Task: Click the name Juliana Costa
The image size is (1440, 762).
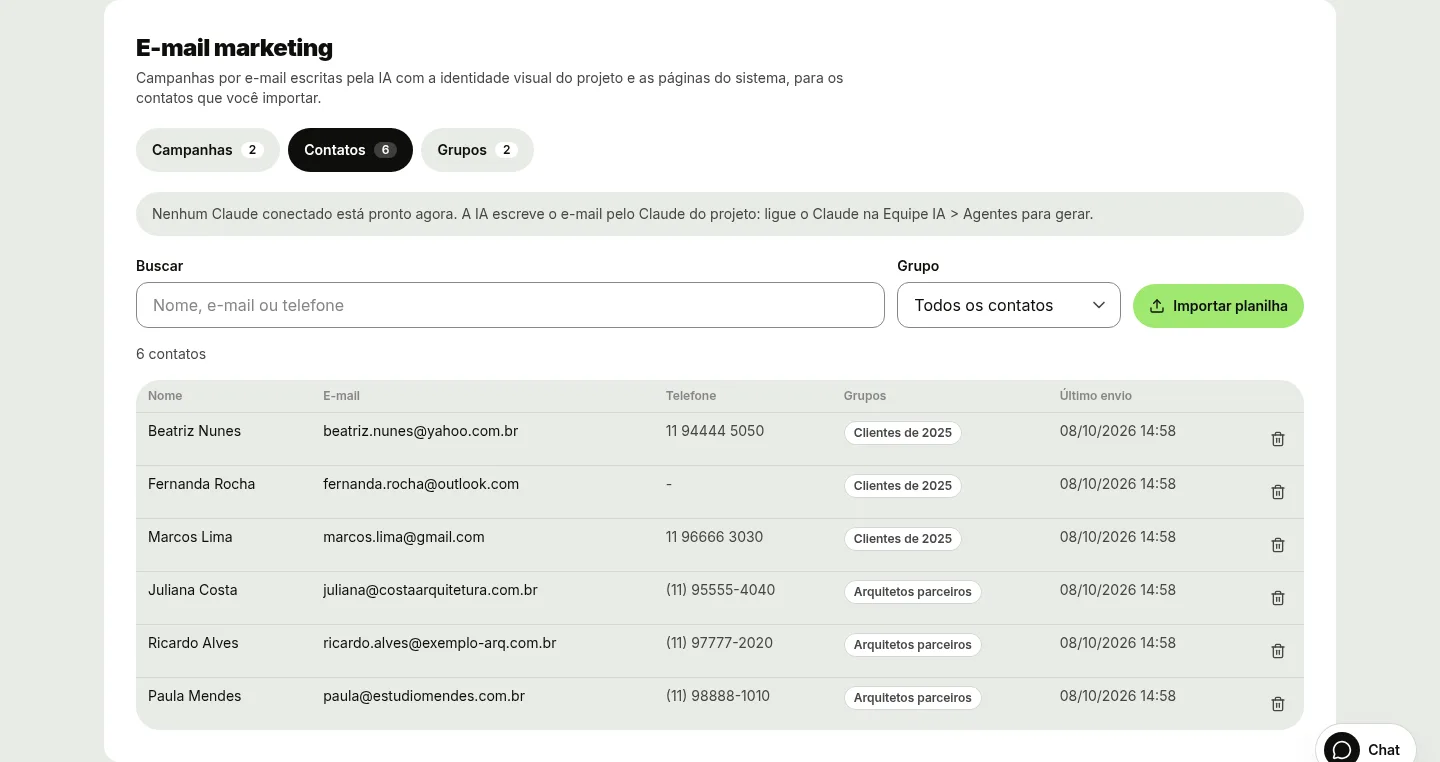Action: 193,590
